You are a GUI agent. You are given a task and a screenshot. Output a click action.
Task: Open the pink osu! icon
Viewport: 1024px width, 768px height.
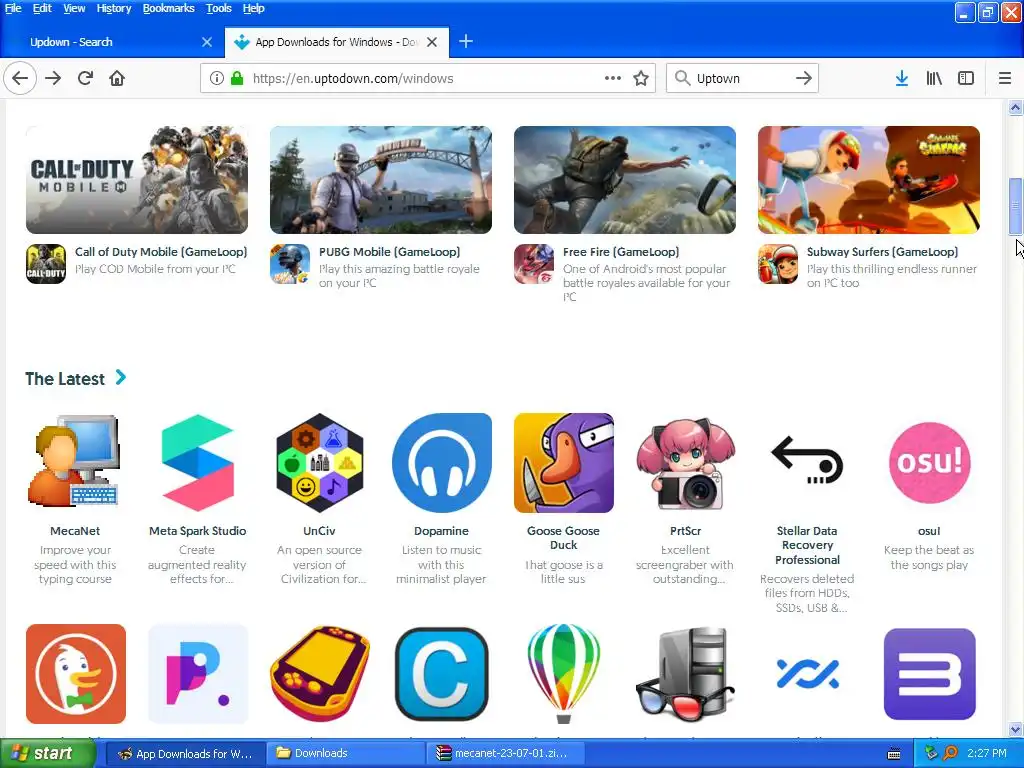tap(929, 462)
